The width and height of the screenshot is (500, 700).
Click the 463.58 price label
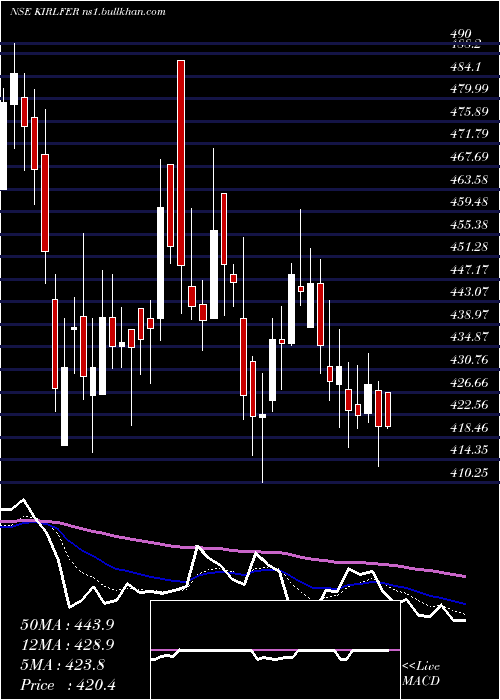[469, 180]
